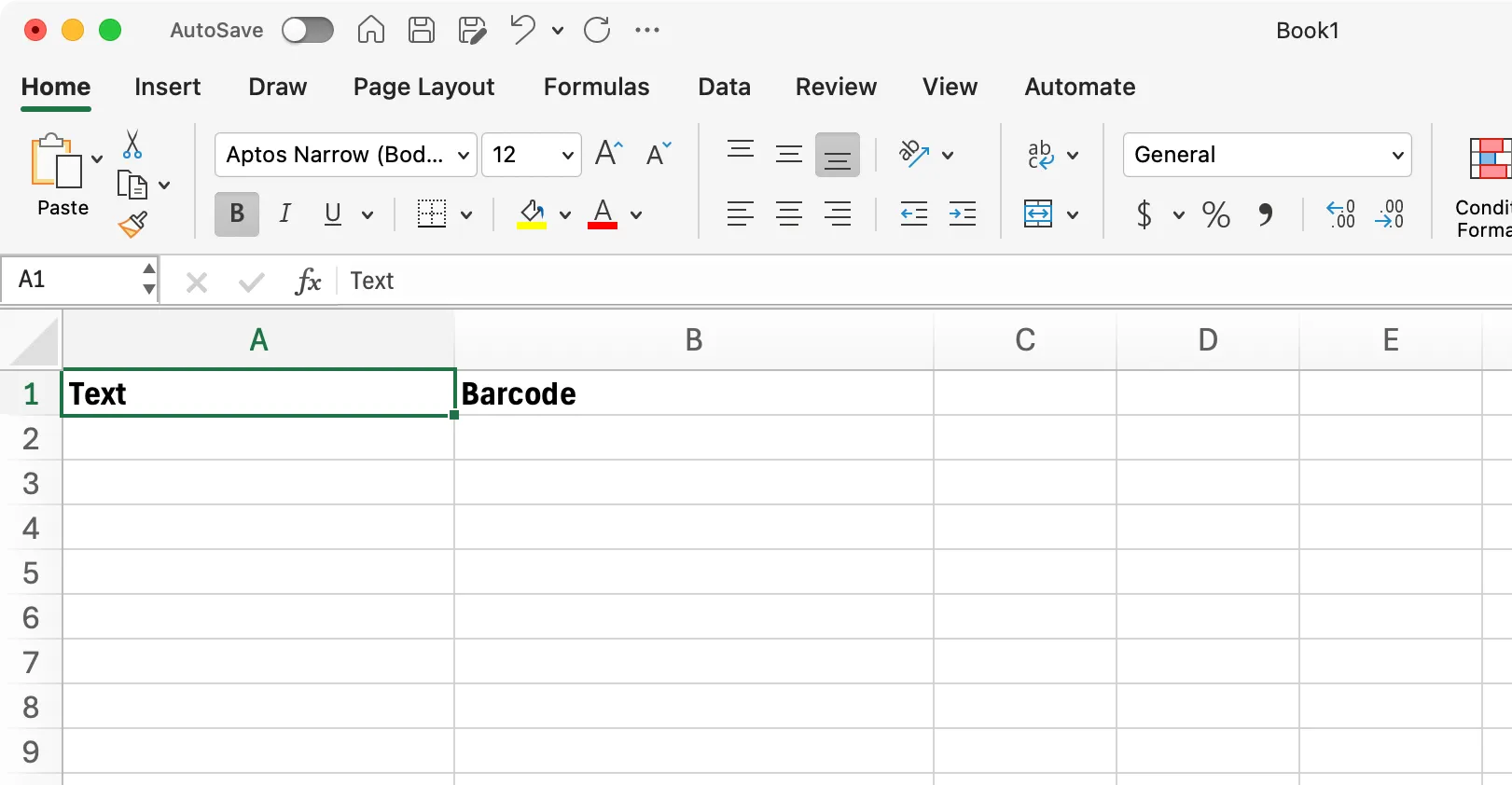Viewport: 1512px width, 785px height.
Task: Click the decrease decimal icon
Action: [1390, 214]
